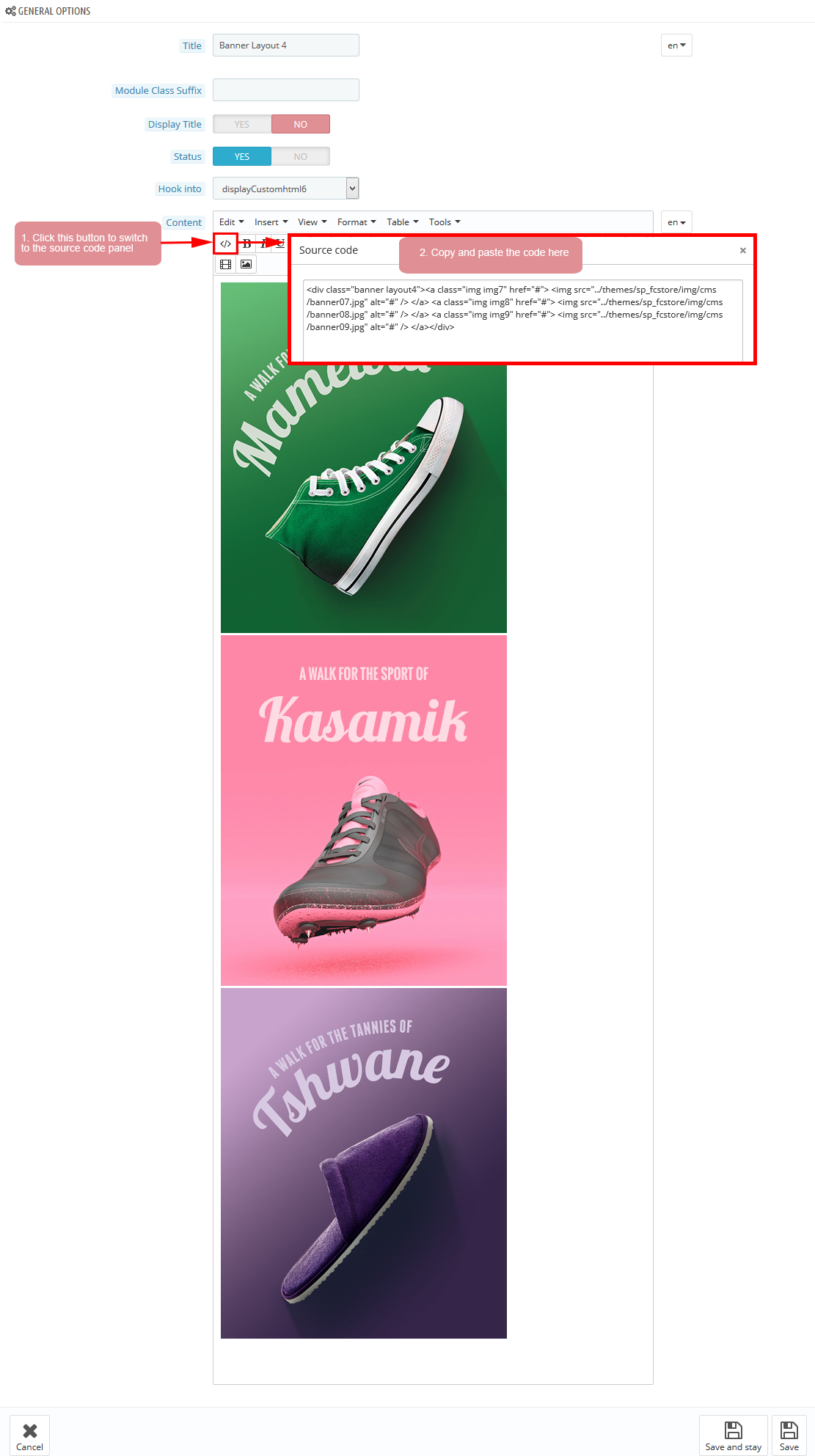
Task: Toggle bold formatting in the editor
Action: tap(247, 244)
